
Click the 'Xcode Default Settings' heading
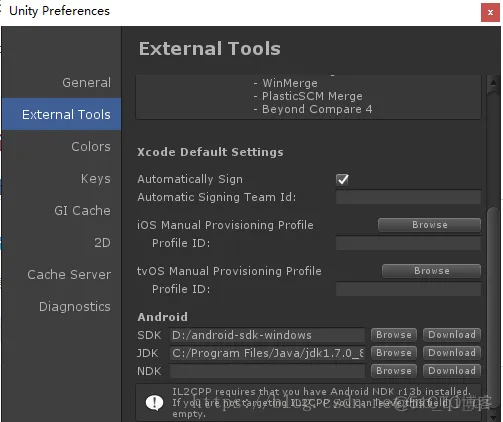pyautogui.click(x=210, y=152)
